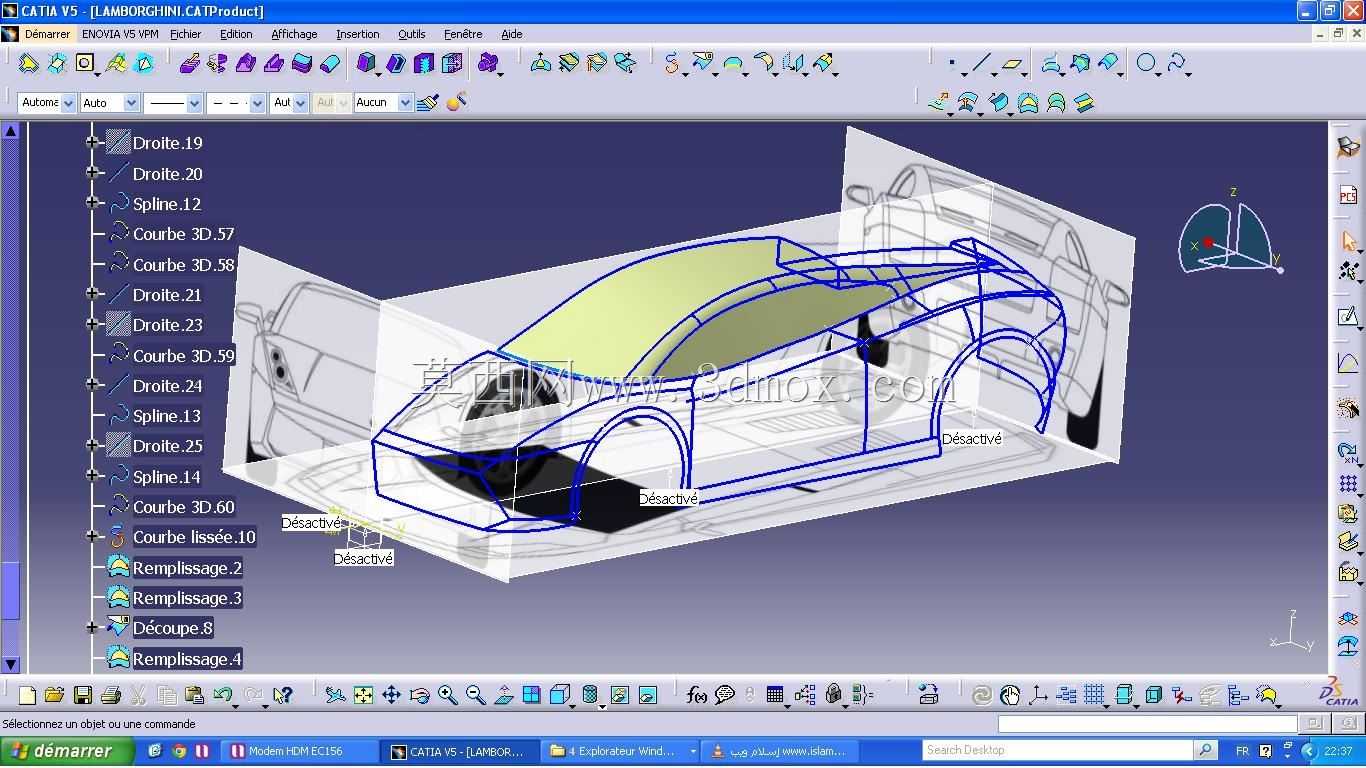
Task: Click the Cut scissors icon
Action: pyautogui.click(x=139, y=695)
